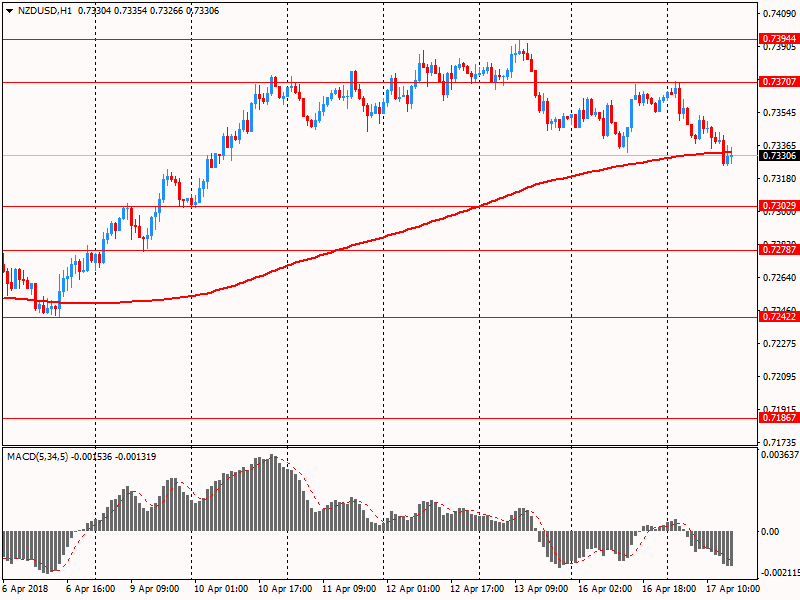Image resolution: width=800 pixels, height=600 pixels.
Task: Click the 0.71735 price scale value
Action: coord(779,442)
